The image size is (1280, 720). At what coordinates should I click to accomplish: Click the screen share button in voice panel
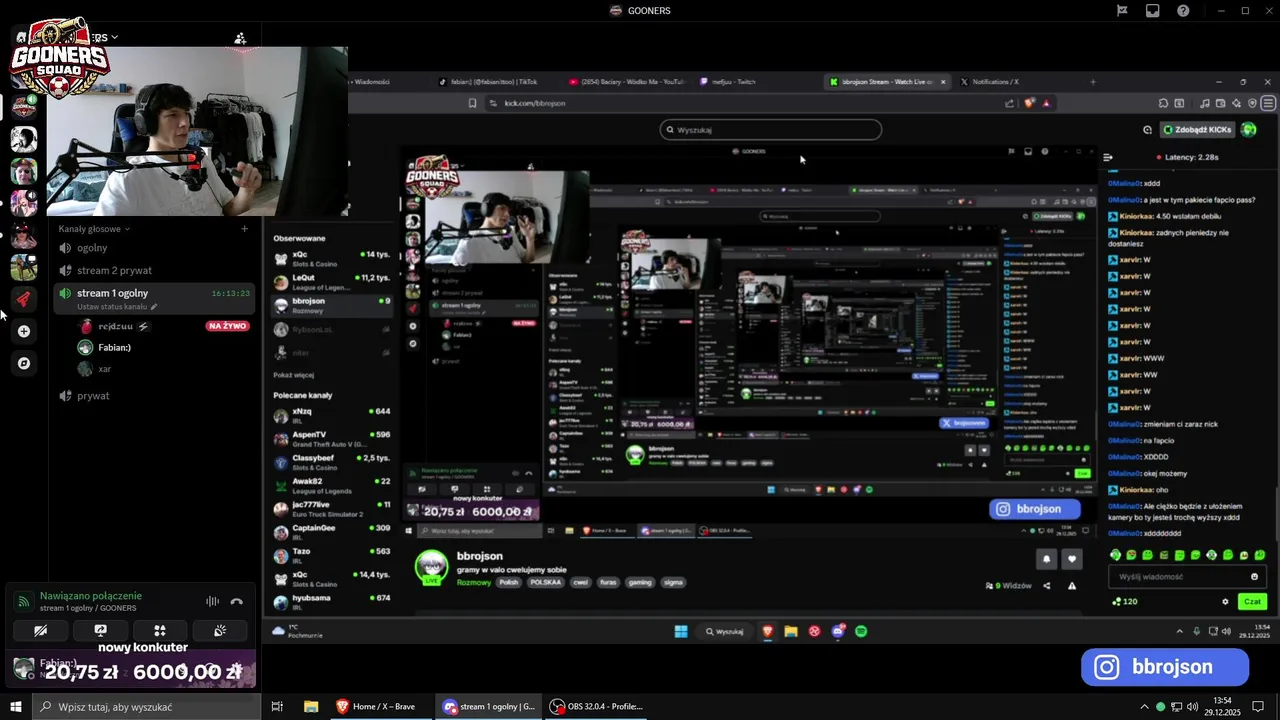coord(100,631)
